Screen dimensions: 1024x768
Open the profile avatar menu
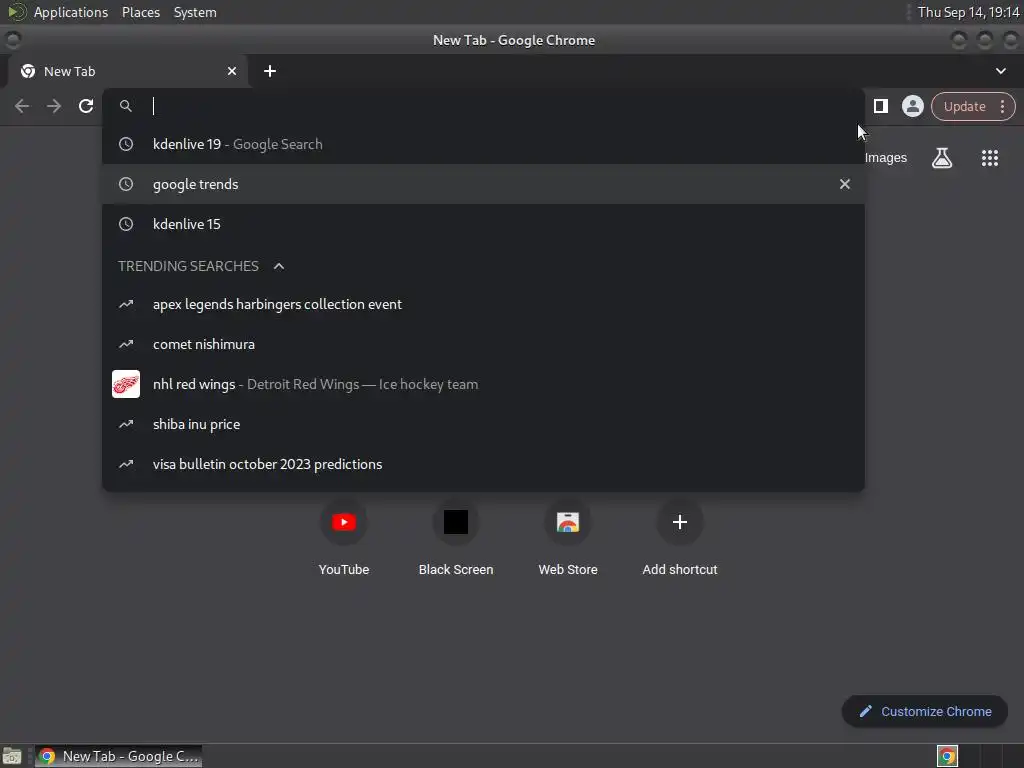(x=912, y=106)
